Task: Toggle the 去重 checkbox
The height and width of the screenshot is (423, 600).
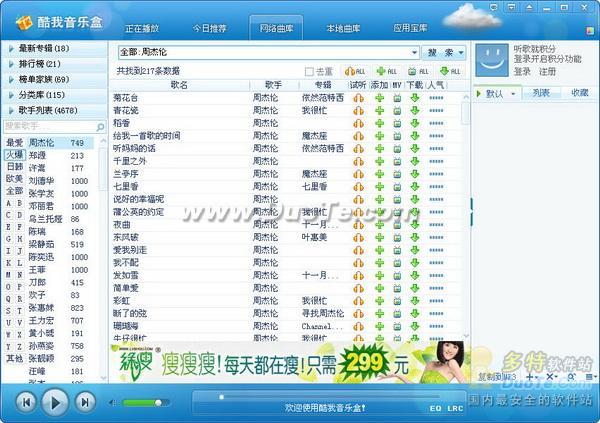Action: pyautogui.click(x=309, y=72)
